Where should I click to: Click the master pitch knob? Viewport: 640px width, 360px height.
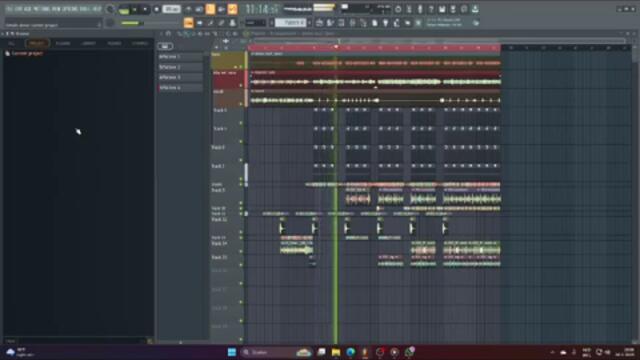(110, 23)
